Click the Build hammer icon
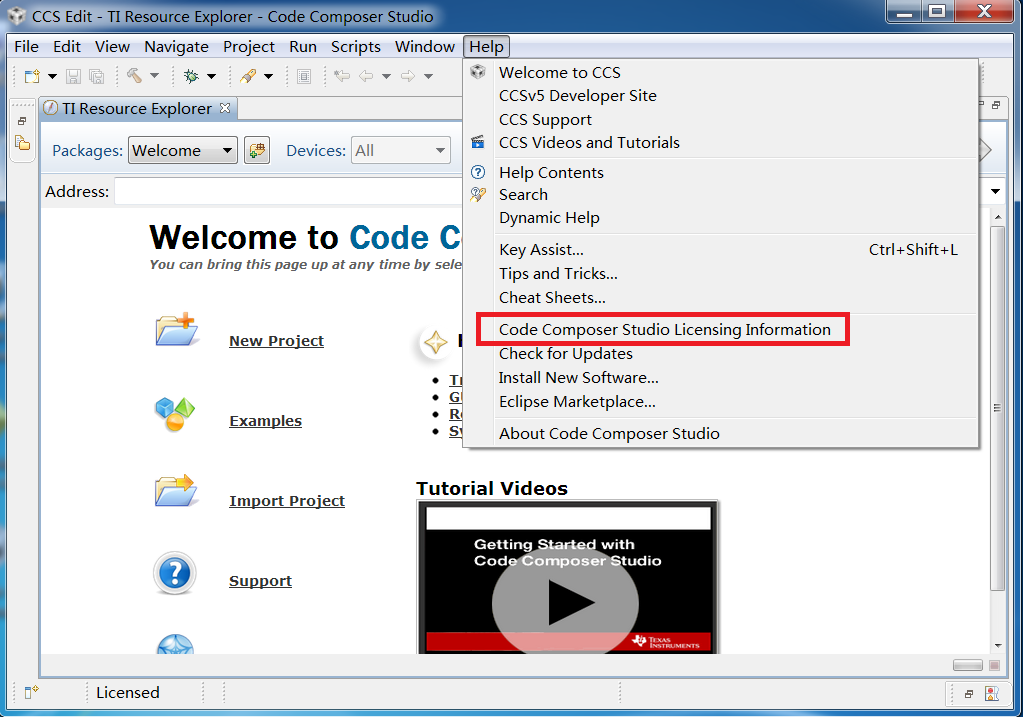This screenshot has height=717, width=1023. click(134, 76)
